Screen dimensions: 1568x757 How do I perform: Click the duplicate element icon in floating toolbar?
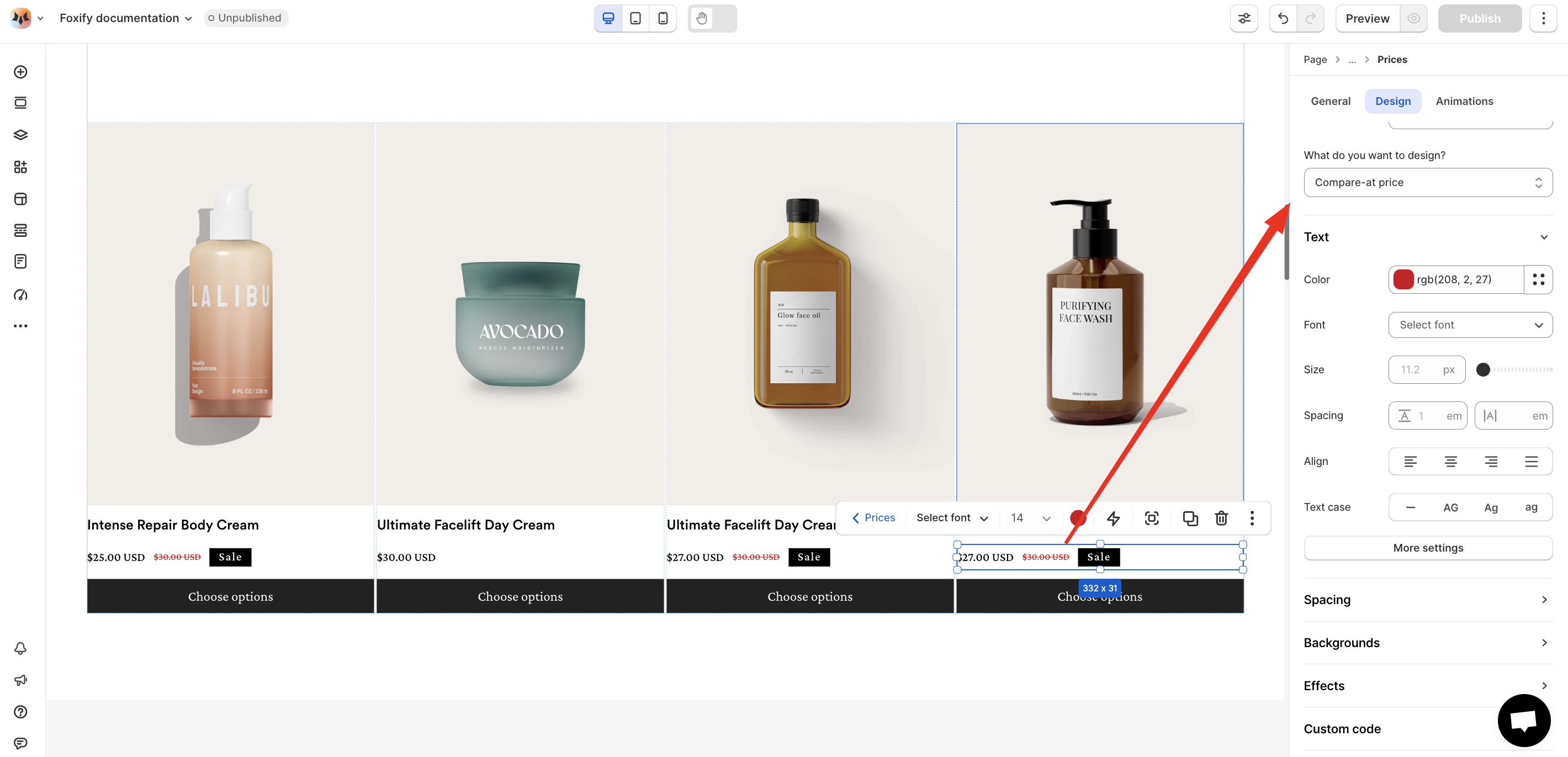[1190, 518]
